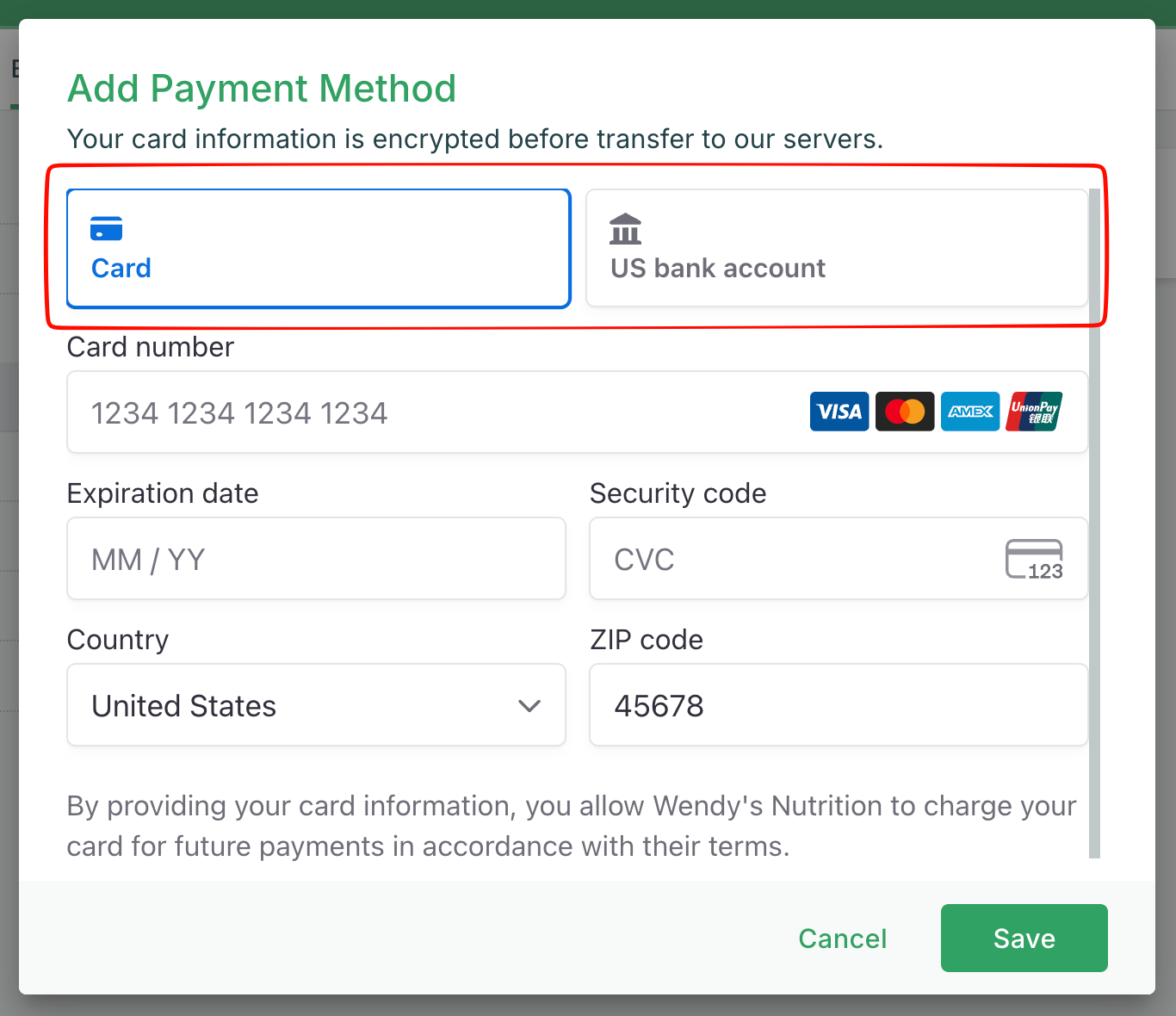The image size is (1176, 1016).
Task: Click the UnionPay logo icon
Action: pyautogui.click(x=1034, y=412)
